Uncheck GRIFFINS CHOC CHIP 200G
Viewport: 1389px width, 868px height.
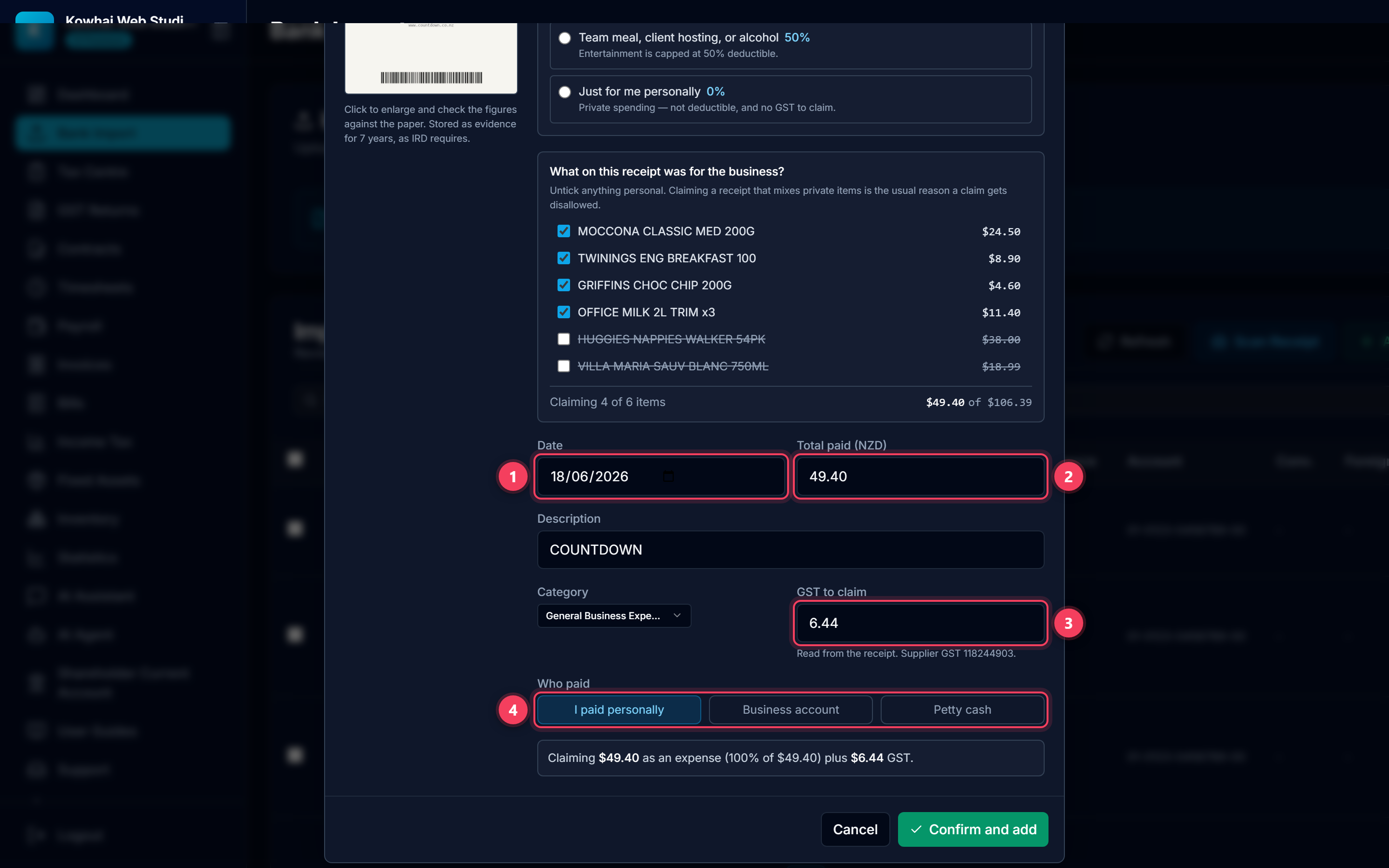(x=564, y=285)
